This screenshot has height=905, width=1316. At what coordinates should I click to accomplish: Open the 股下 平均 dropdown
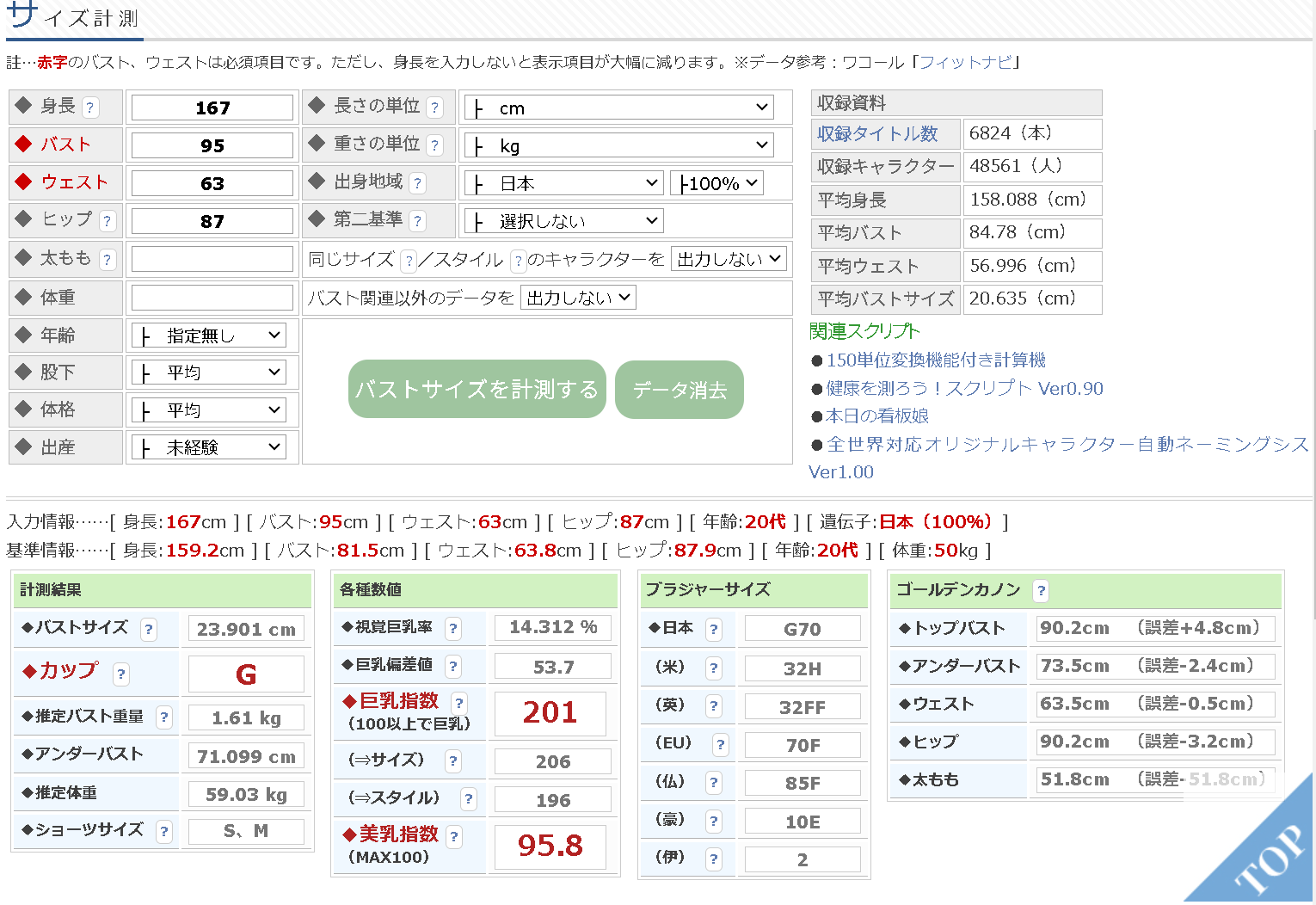coord(209,372)
